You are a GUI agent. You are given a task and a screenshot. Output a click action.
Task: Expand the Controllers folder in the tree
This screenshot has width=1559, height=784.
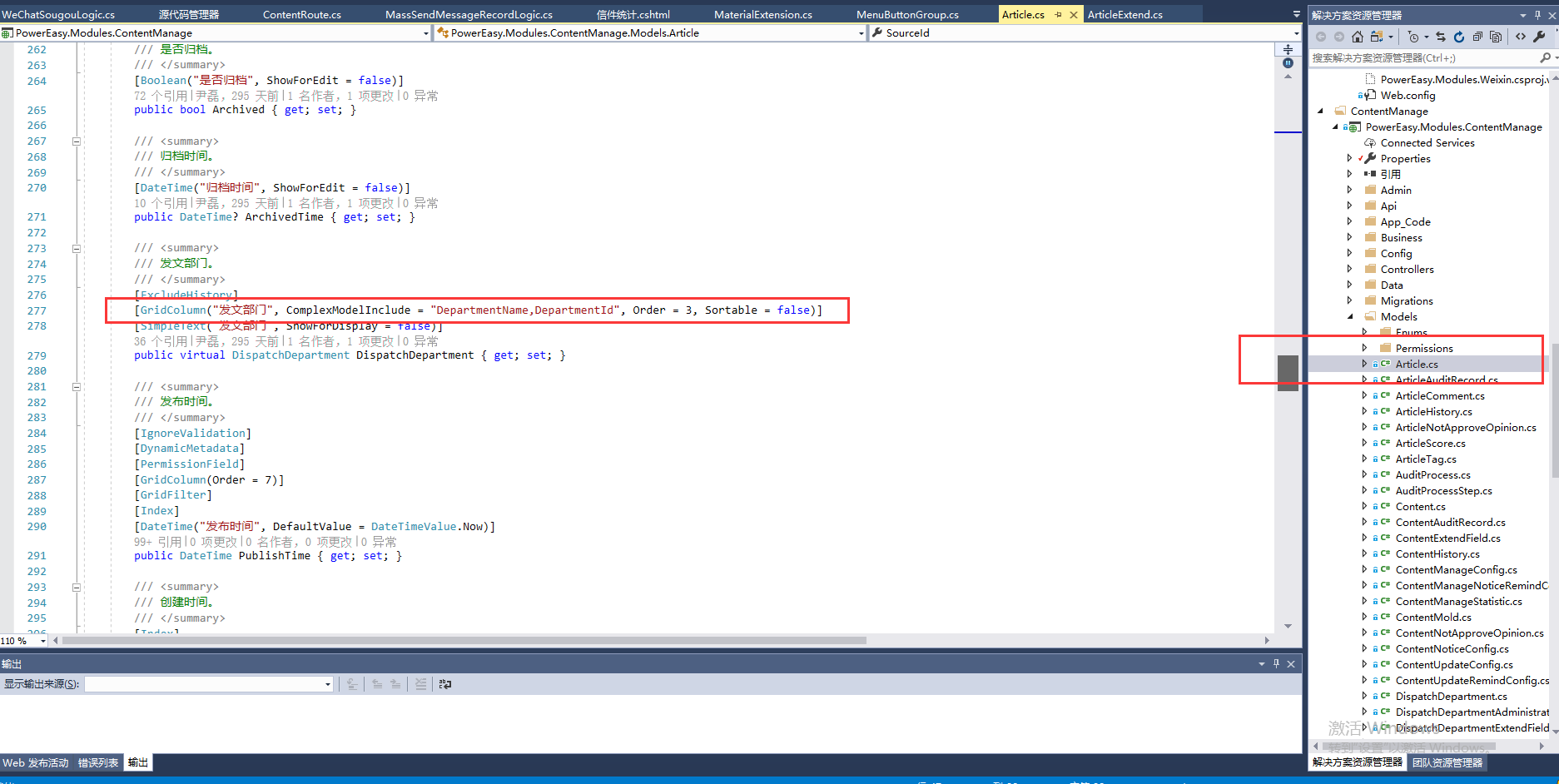[1350, 269]
